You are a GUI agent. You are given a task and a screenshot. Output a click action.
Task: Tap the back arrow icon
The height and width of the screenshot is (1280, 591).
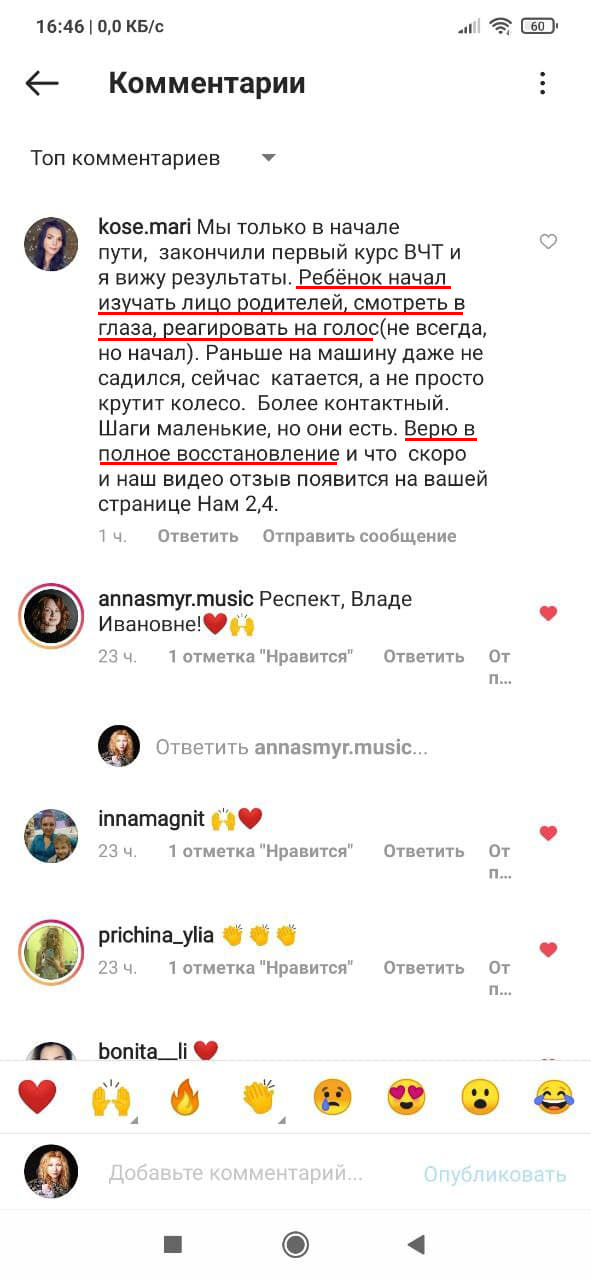42,84
